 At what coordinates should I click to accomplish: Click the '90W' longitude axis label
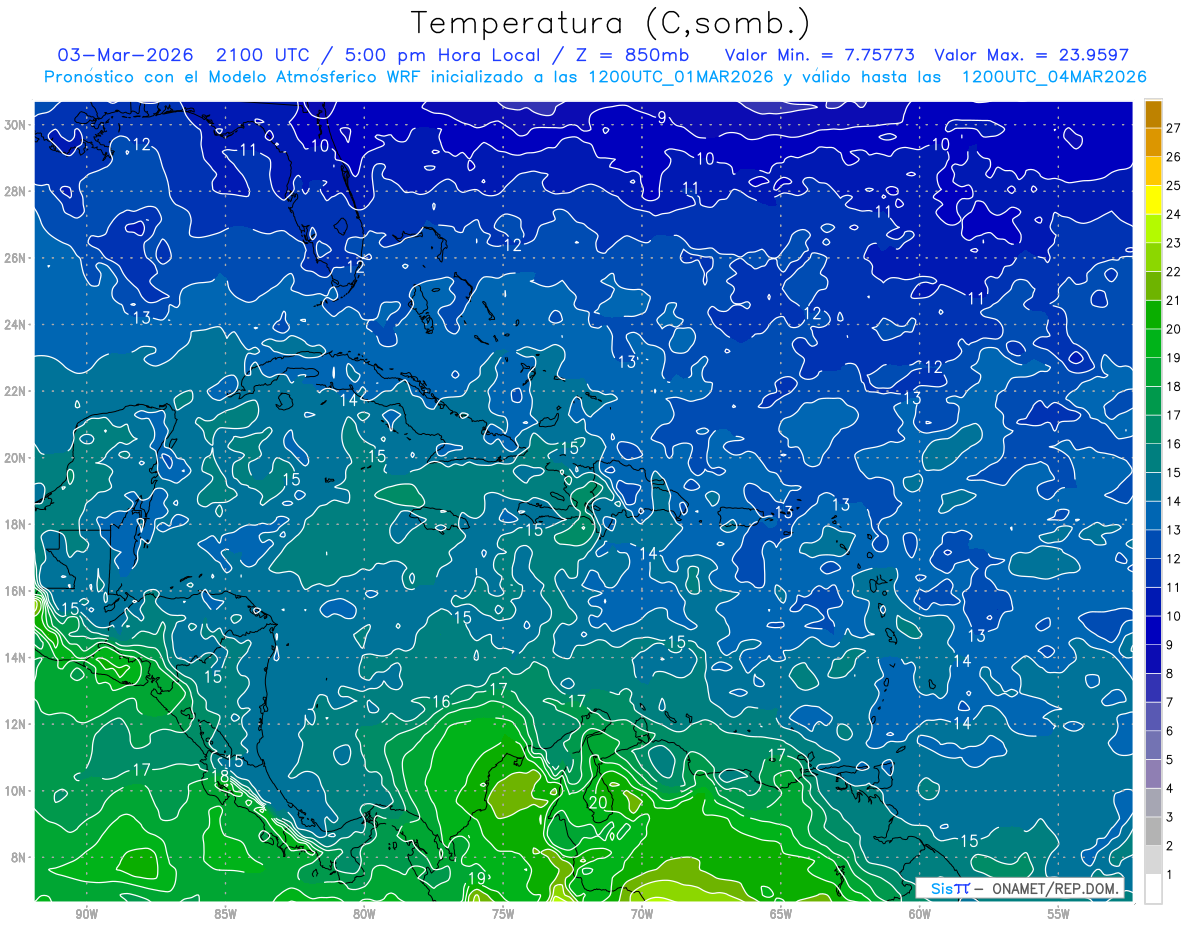pyautogui.click(x=86, y=914)
